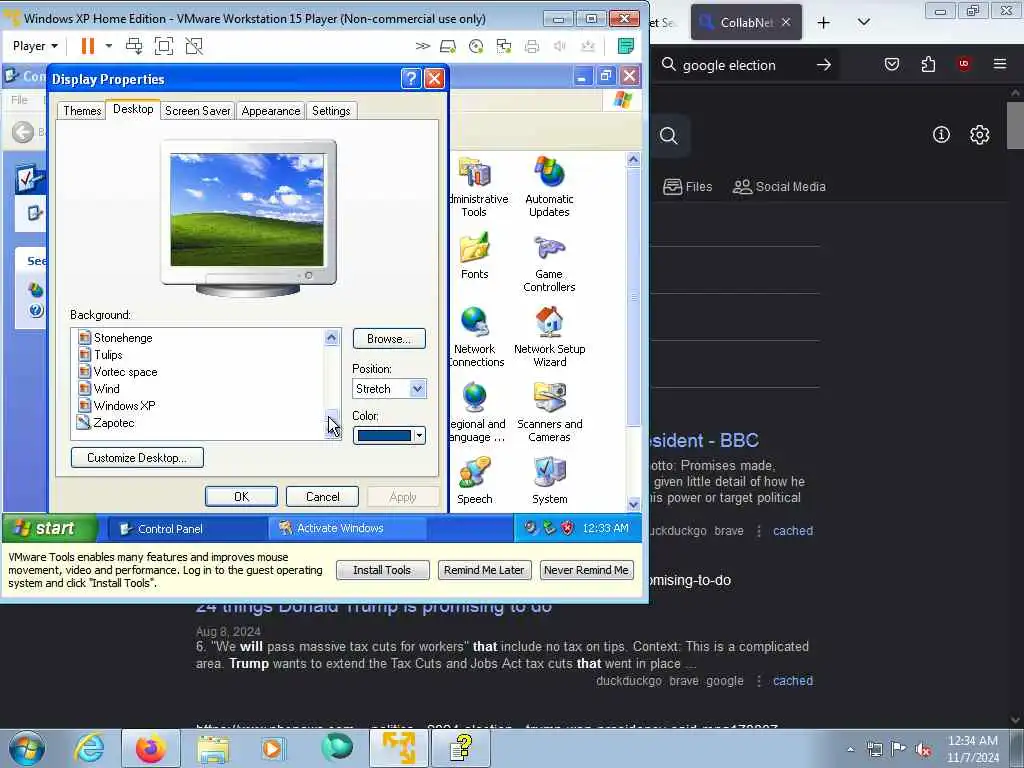The height and width of the screenshot is (768, 1024).
Task: Open Firefox extensions puzzle icon
Action: pos(928,65)
